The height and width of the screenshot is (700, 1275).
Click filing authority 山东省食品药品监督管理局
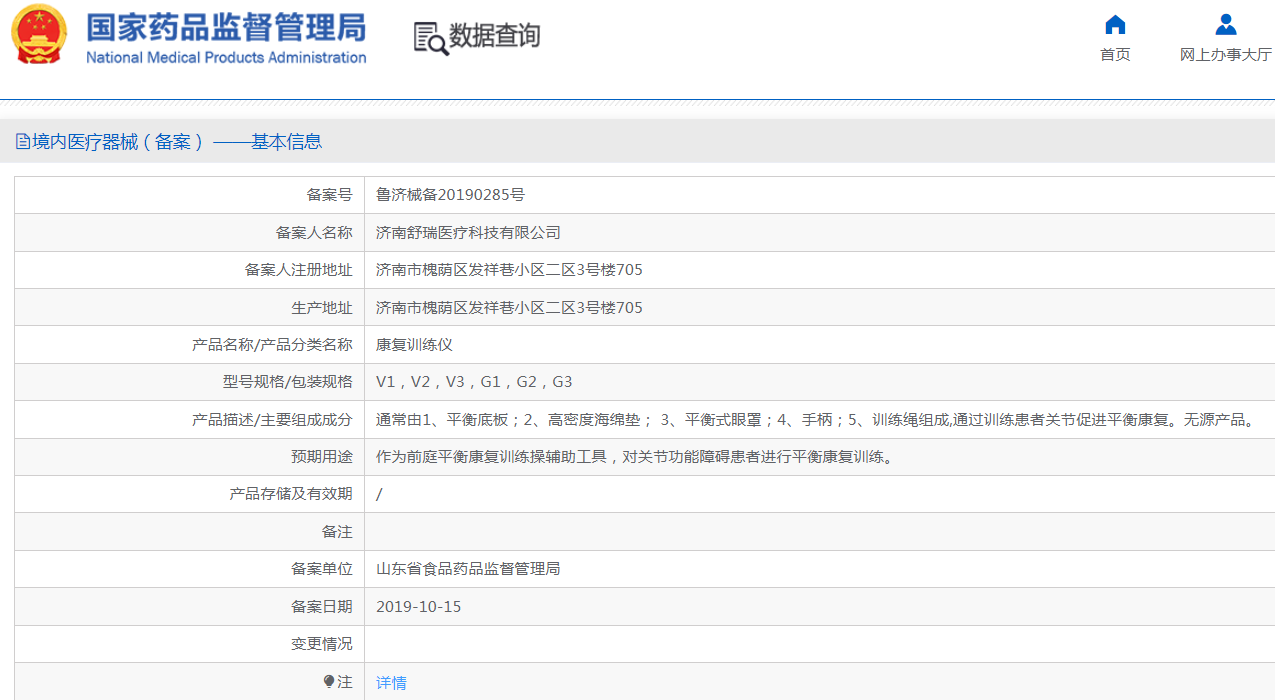click(468, 569)
